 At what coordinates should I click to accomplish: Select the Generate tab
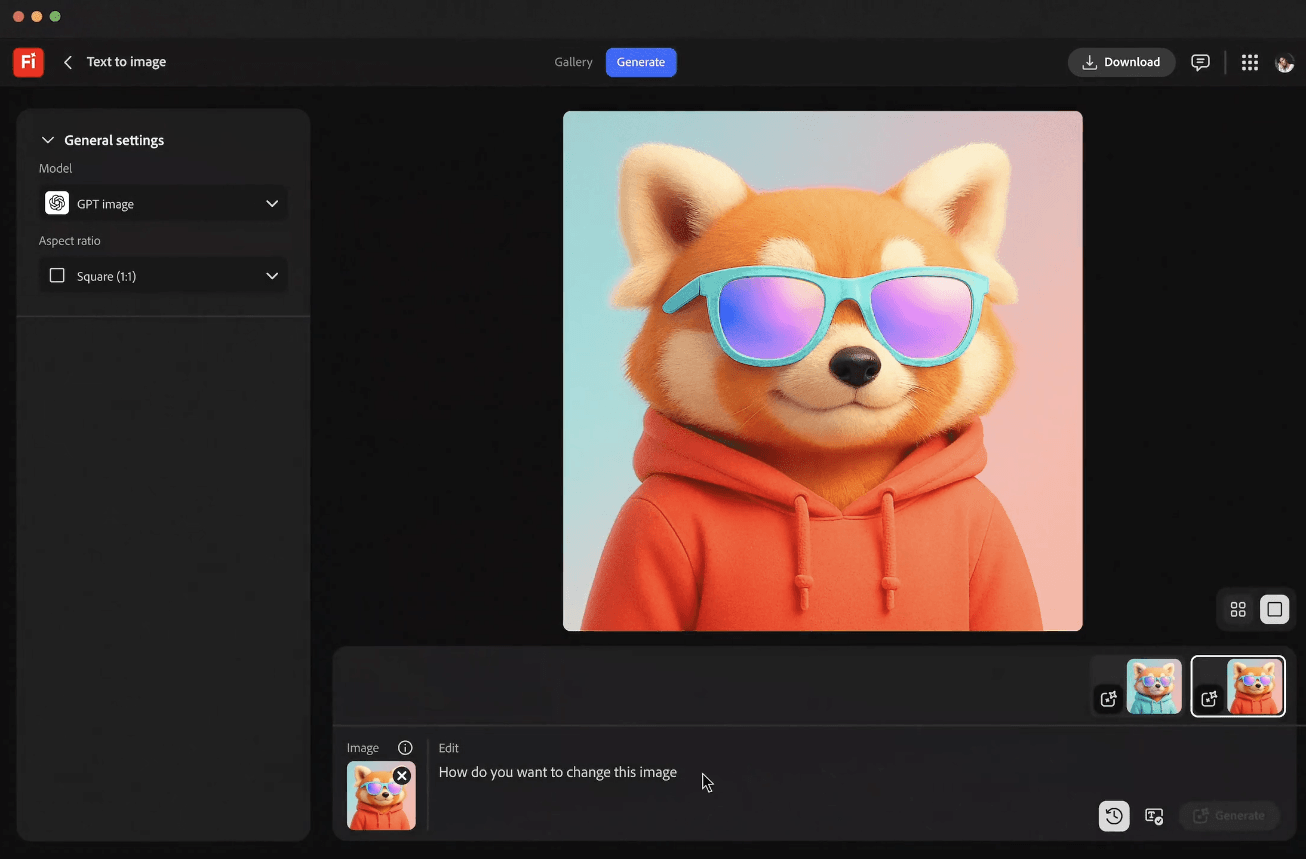[x=641, y=62]
